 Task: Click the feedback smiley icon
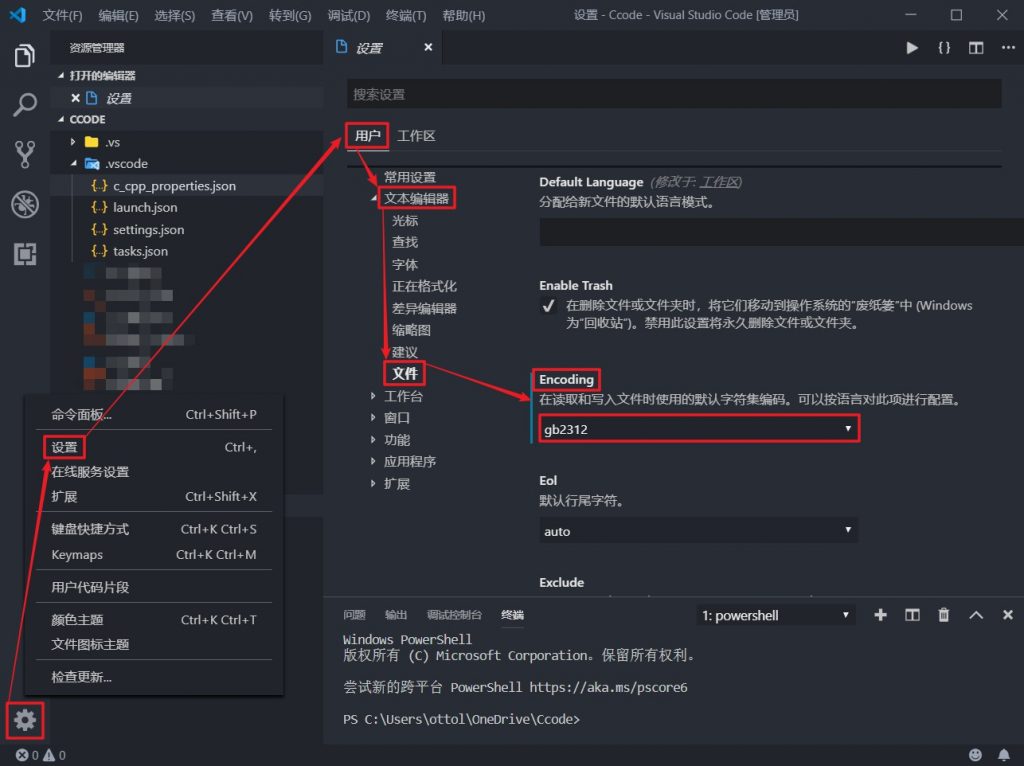tap(975, 755)
